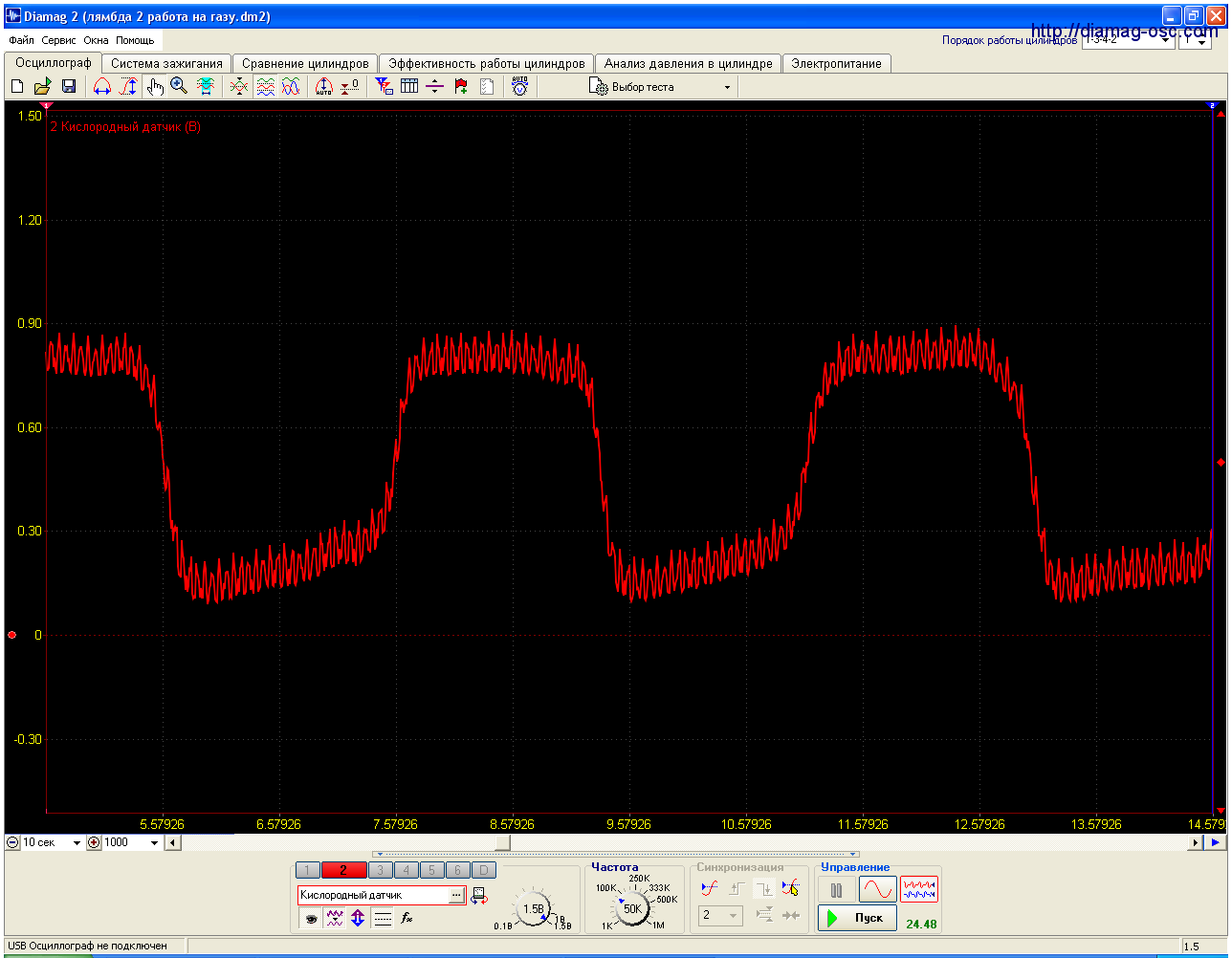Click the horizontal measurement cursor icon

pos(102,87)
